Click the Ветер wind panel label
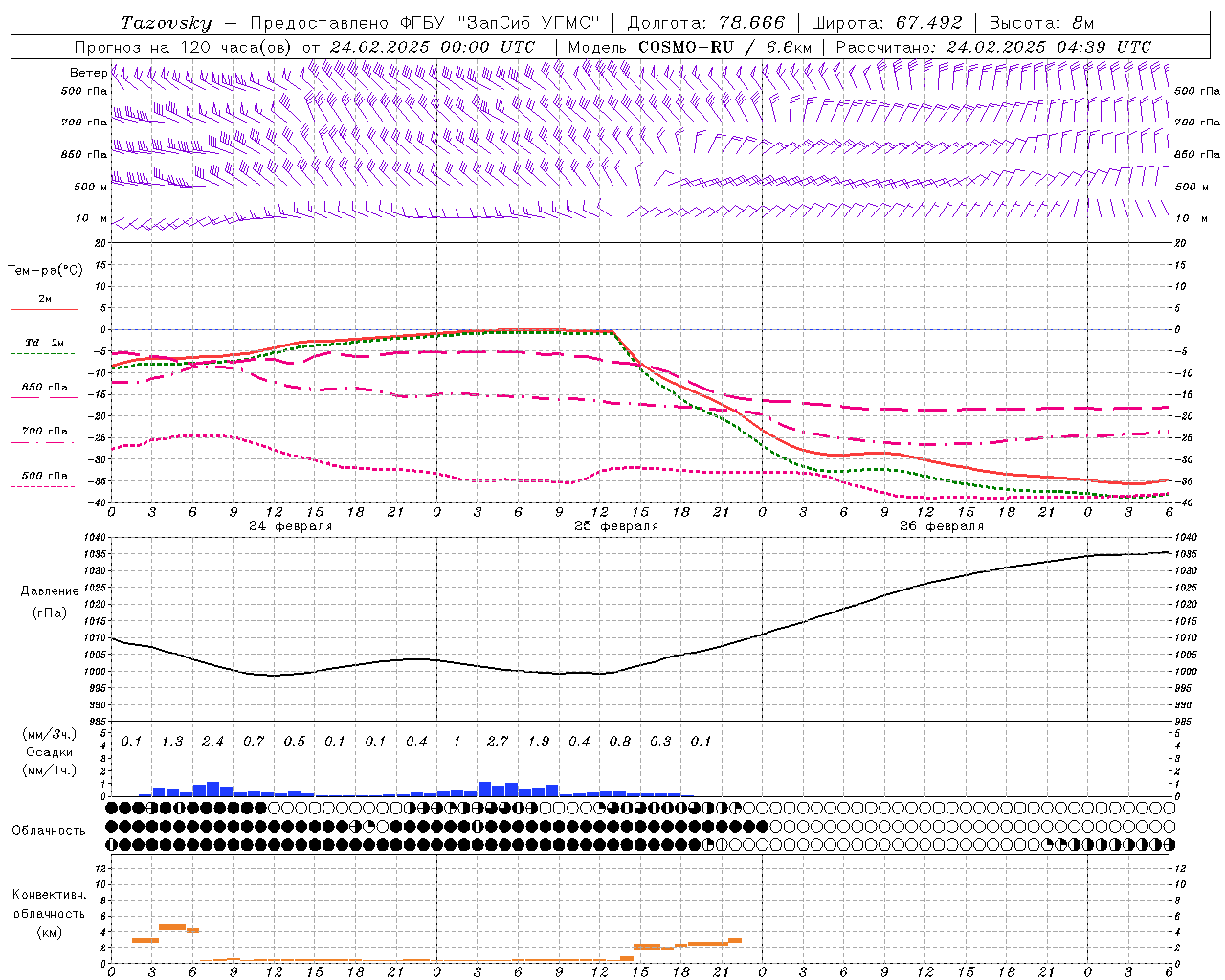Screen dimensions: 1225x980 [x=88, y=73]
